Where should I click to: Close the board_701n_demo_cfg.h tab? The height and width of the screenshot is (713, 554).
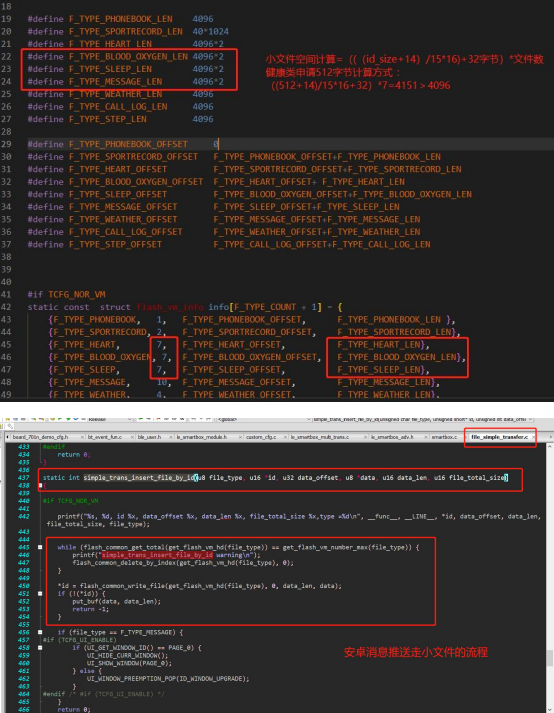click(x=82, y=437)
